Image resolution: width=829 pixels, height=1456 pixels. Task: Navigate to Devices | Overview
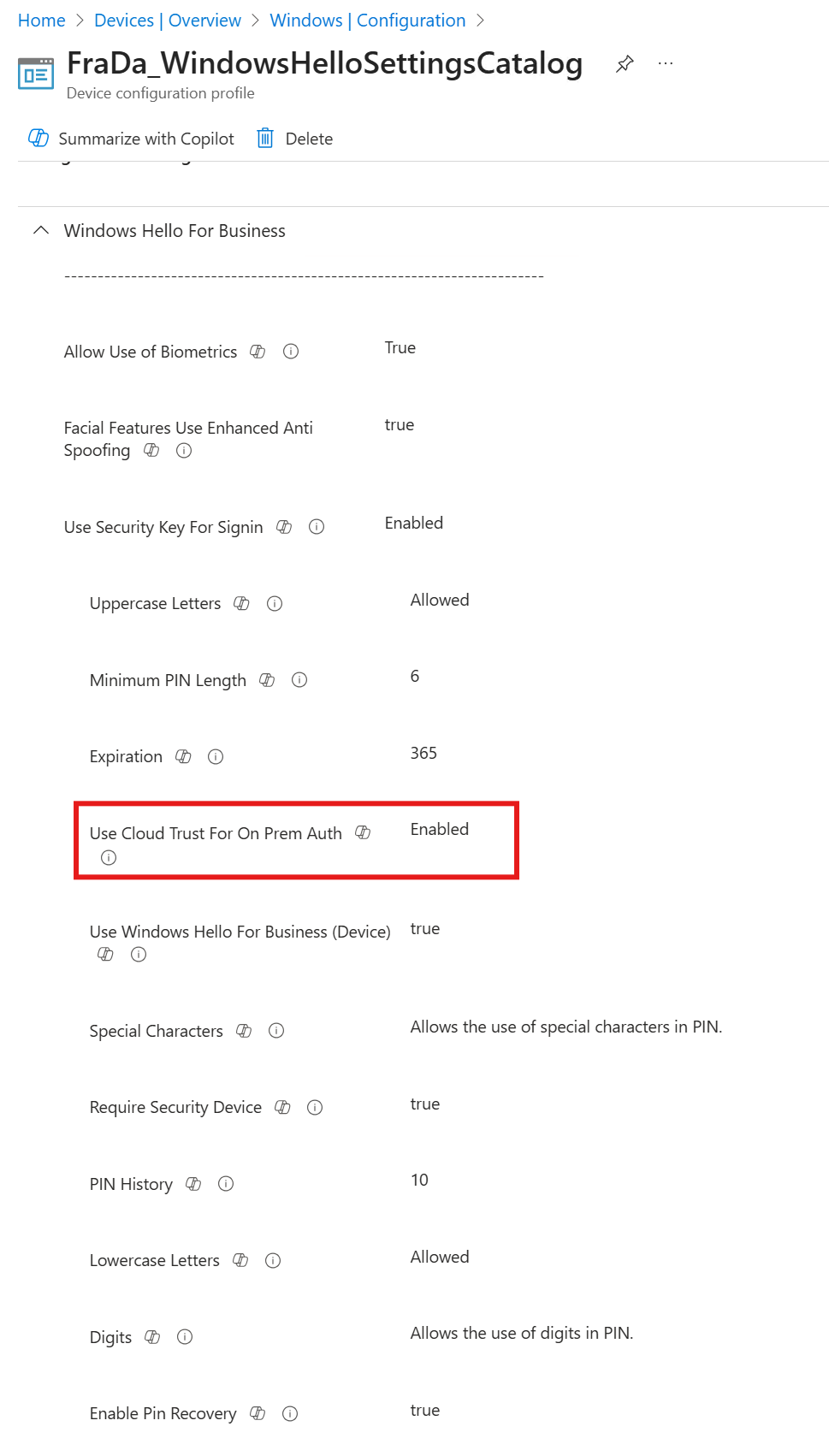coord(167,20)
